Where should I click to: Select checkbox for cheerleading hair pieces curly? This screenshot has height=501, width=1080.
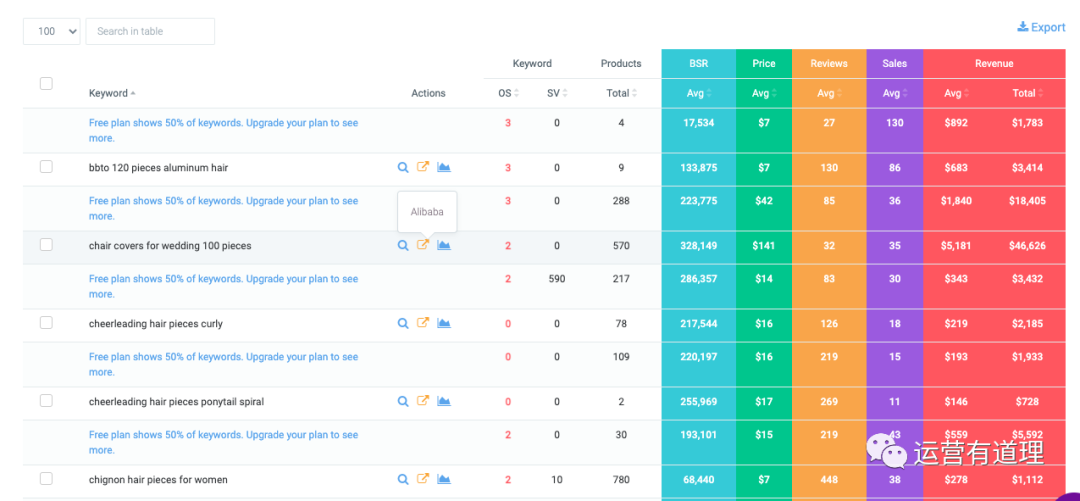[46, 323]
